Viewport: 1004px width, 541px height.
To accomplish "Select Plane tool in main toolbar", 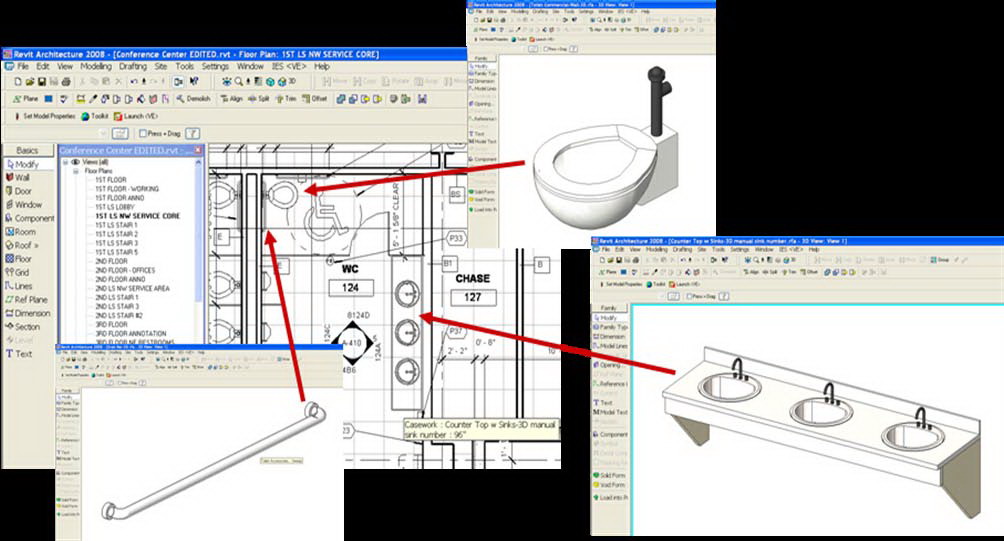I will pos(26,99).
